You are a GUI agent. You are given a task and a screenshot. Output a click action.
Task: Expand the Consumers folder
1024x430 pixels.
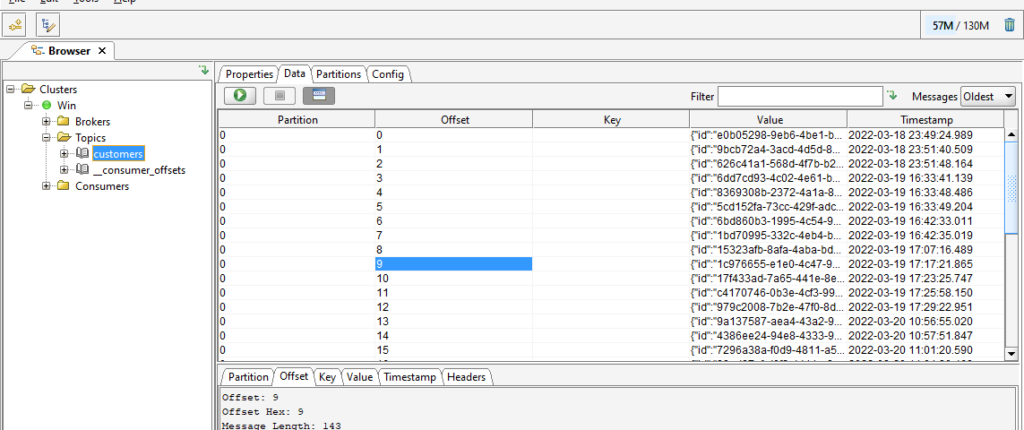pyautogui.click(x=46, y=186)
